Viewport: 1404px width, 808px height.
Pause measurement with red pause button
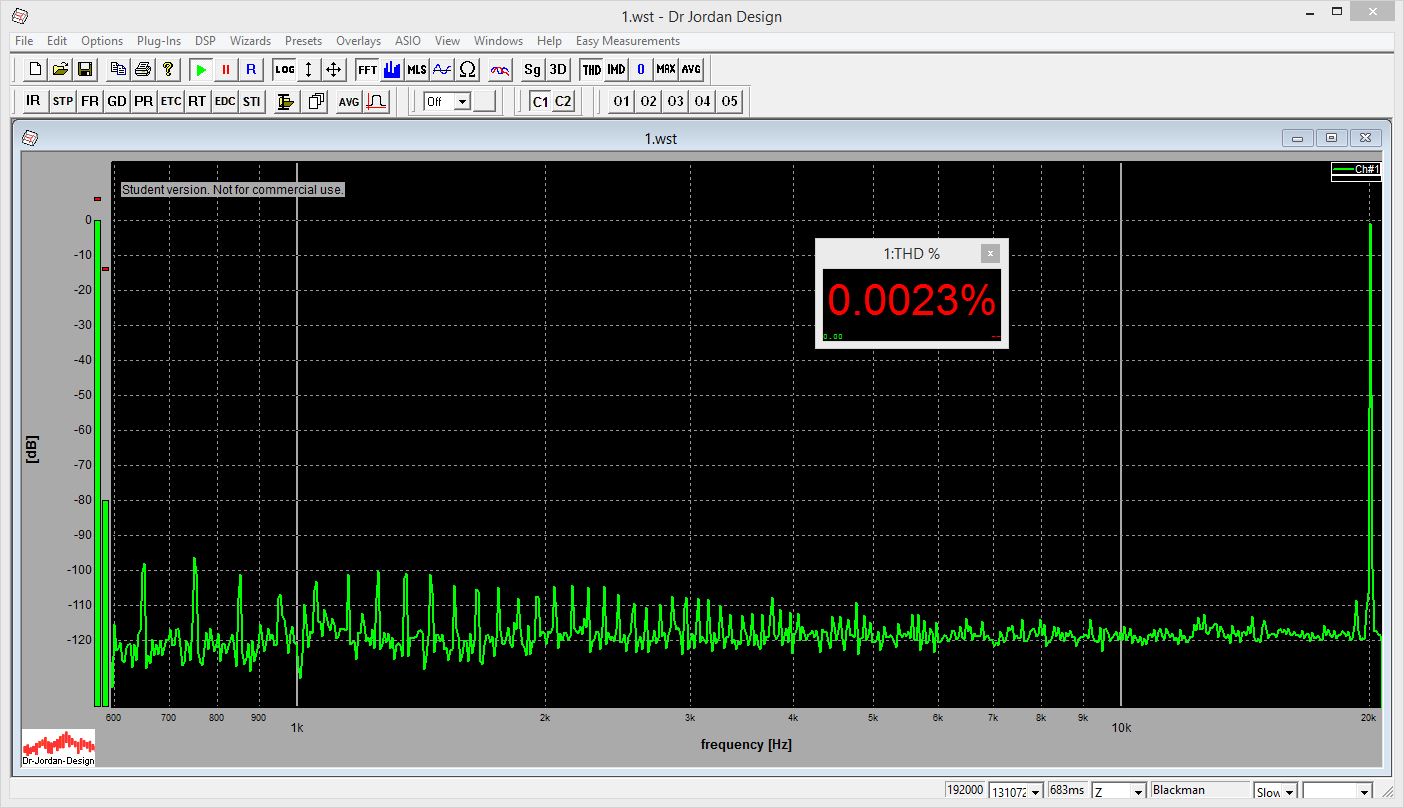[226, 70]
